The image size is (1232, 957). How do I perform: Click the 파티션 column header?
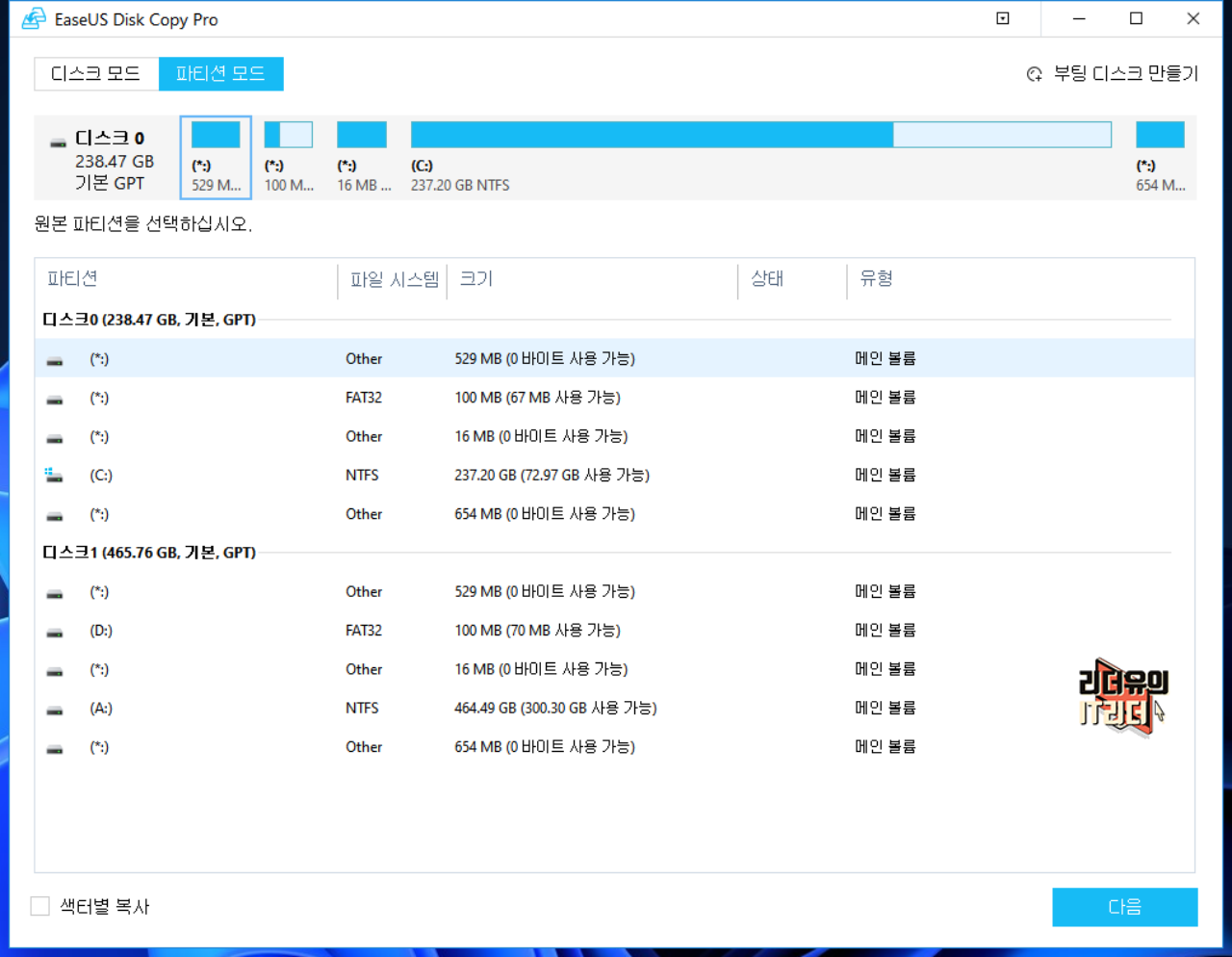(x=72, y=279)
